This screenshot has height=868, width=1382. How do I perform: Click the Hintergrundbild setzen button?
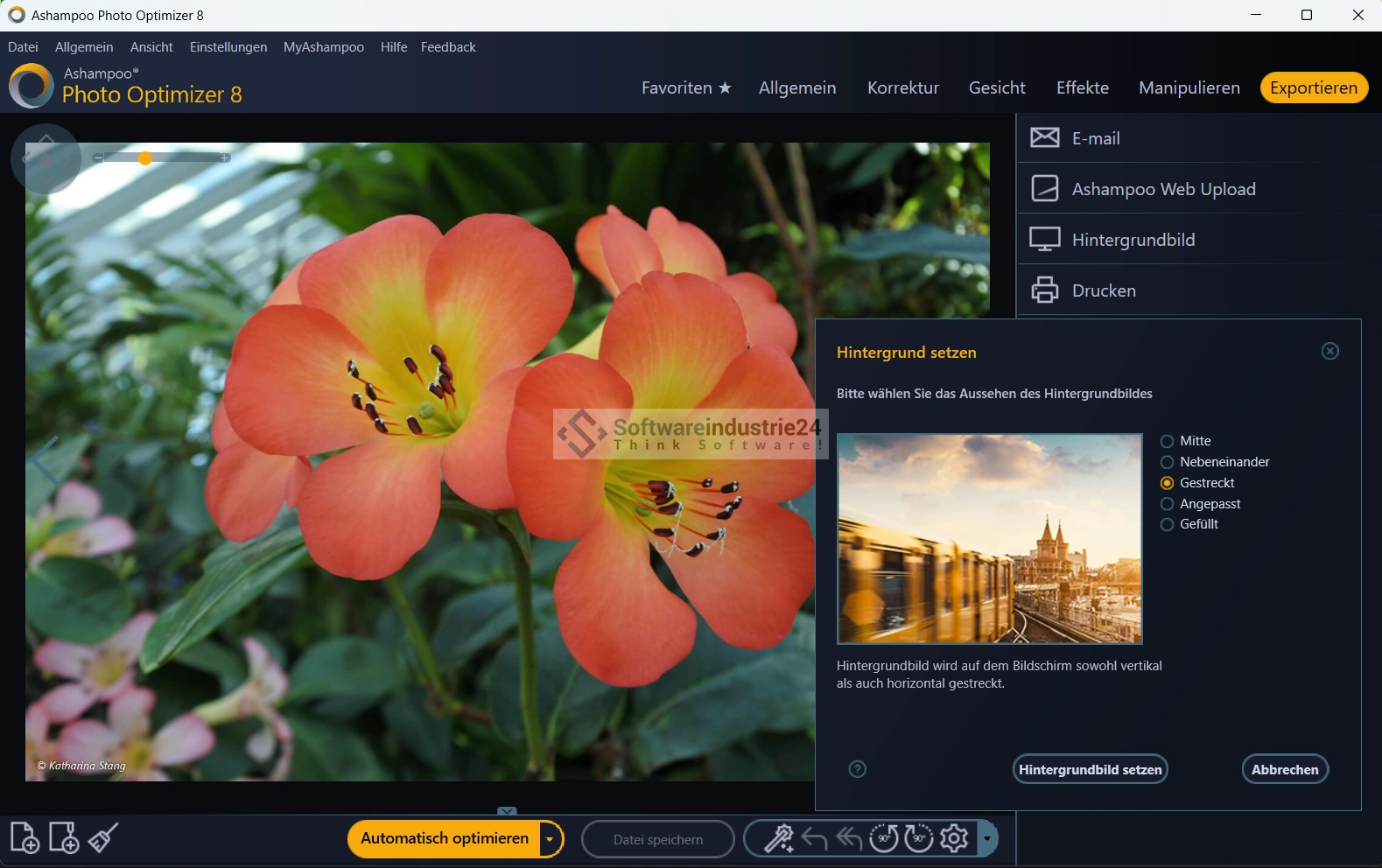click(1090, 769)
